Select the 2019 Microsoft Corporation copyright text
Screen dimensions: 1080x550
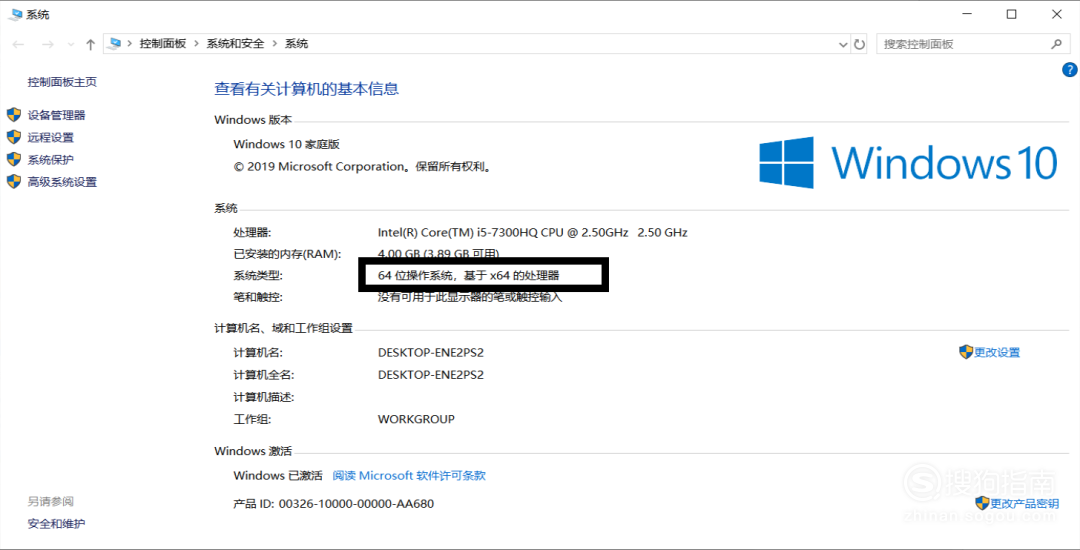(x=362, y=167)
